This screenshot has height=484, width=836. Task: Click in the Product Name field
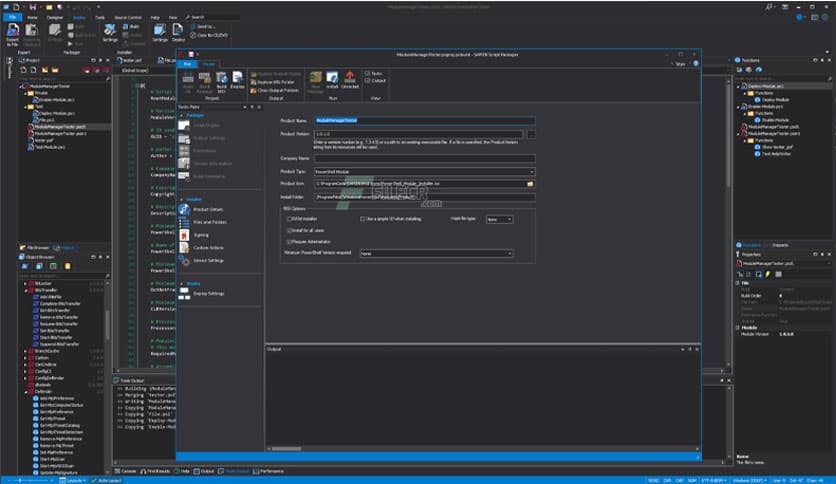pyautogui.click(x=424, y=120)
